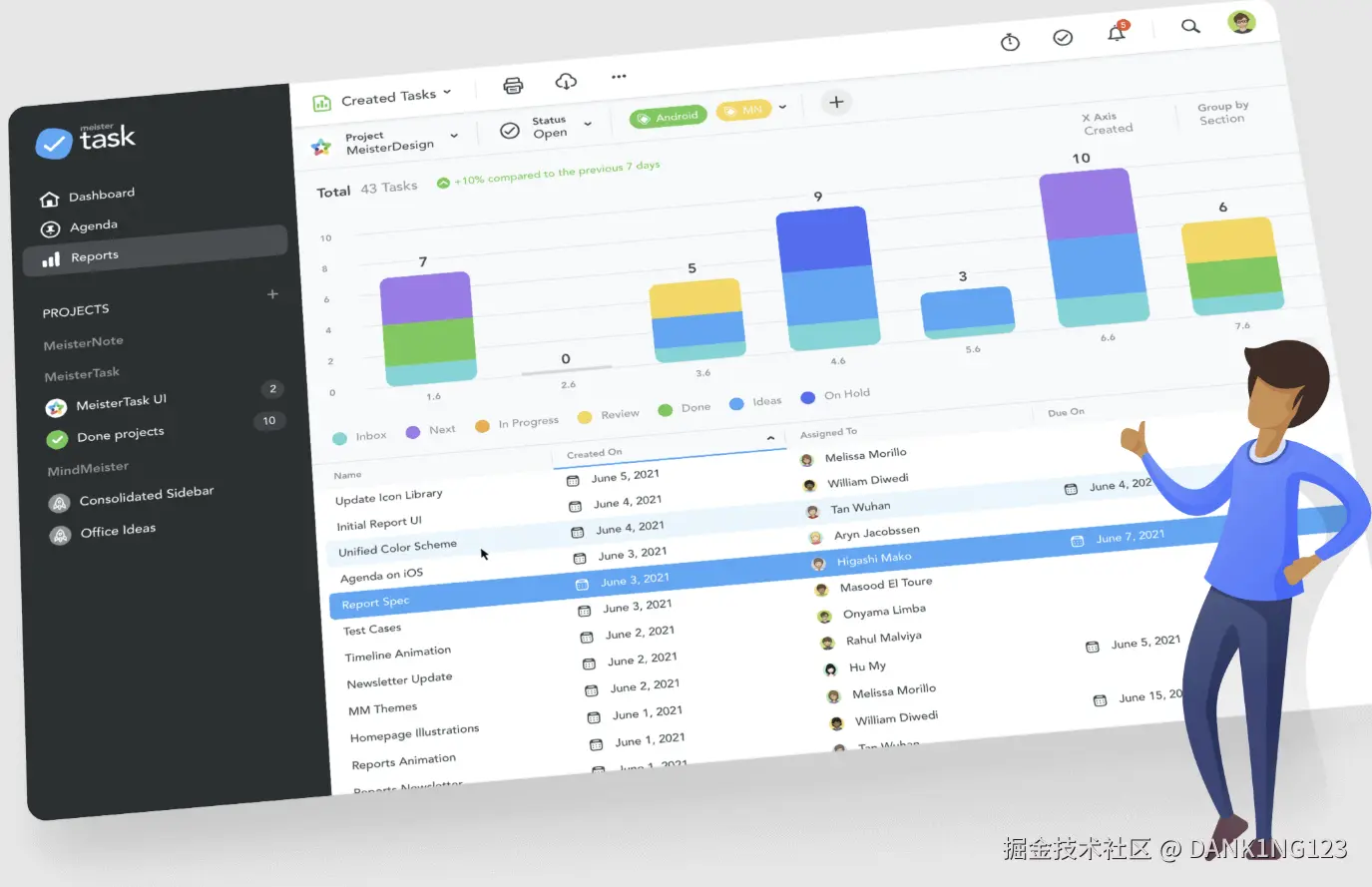Screen dimensions: 1372x887
Task: Open the Newsletter Update task
Action: click(x=399, y=680)
